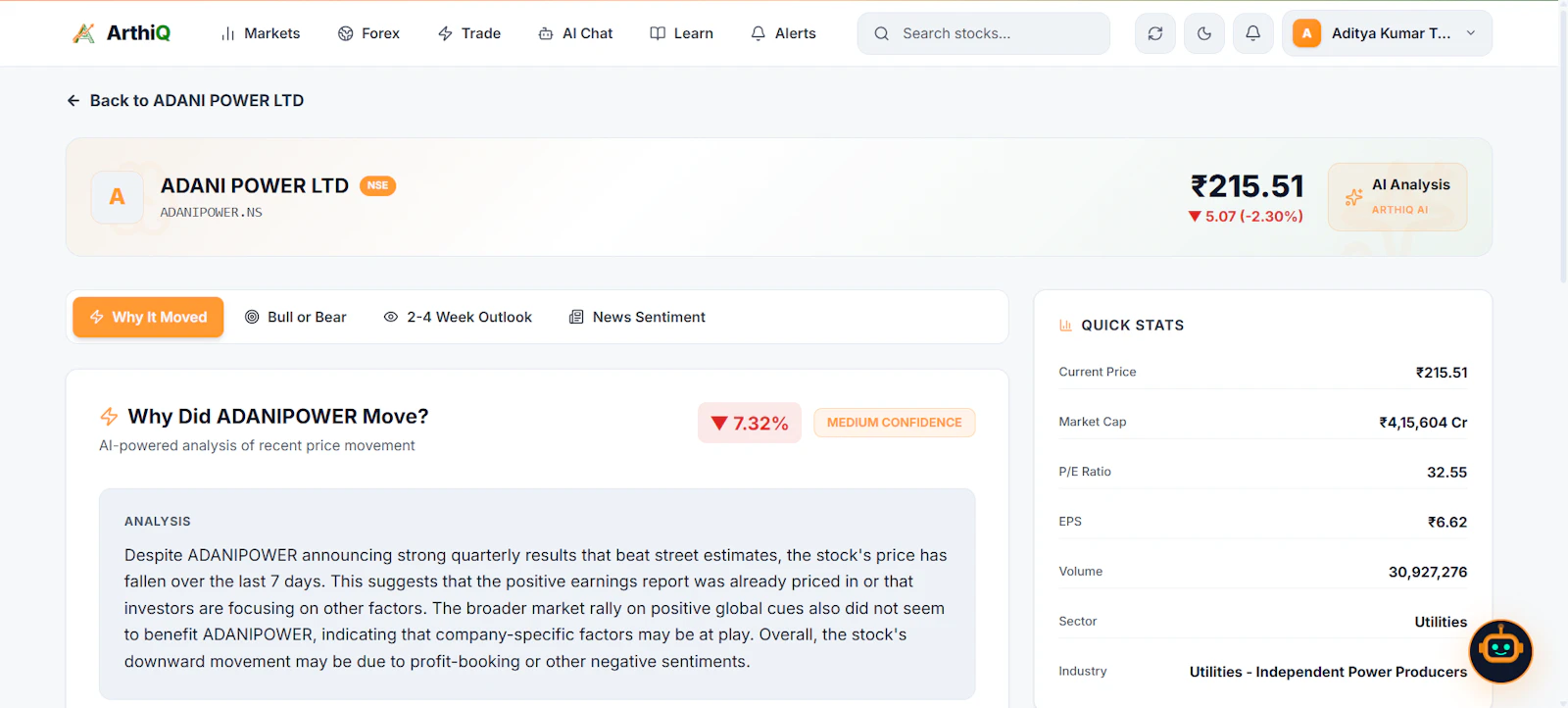Screen dimensions: 1568x708
Task: Click the ₹215.51 header price
Action: pyautogui.click(x=1248, y=186)
